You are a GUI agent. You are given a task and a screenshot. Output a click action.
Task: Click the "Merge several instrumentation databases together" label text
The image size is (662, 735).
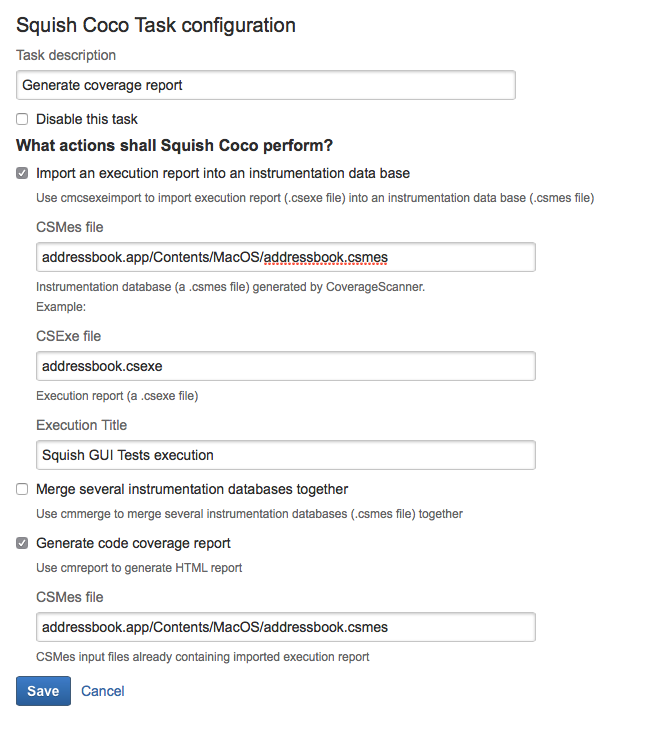[192, 490]
